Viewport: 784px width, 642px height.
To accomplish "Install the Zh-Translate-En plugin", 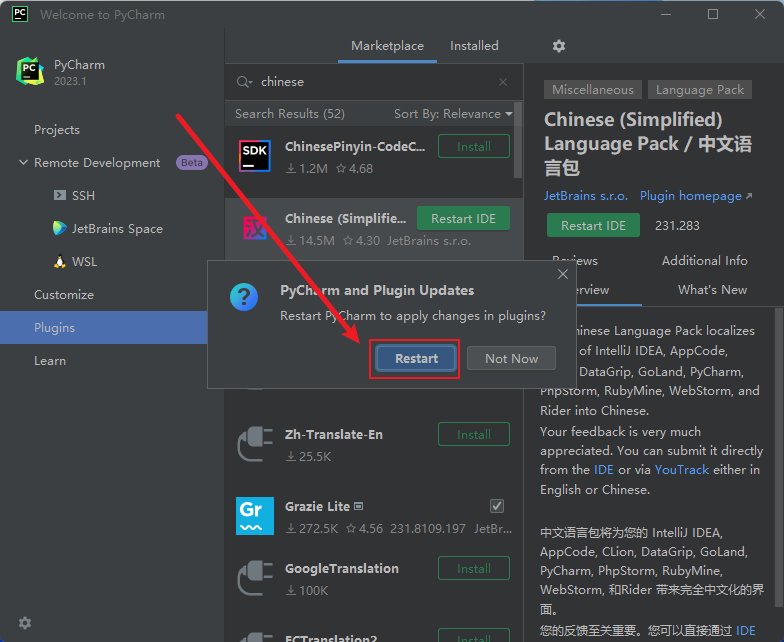I will (474, 434).
